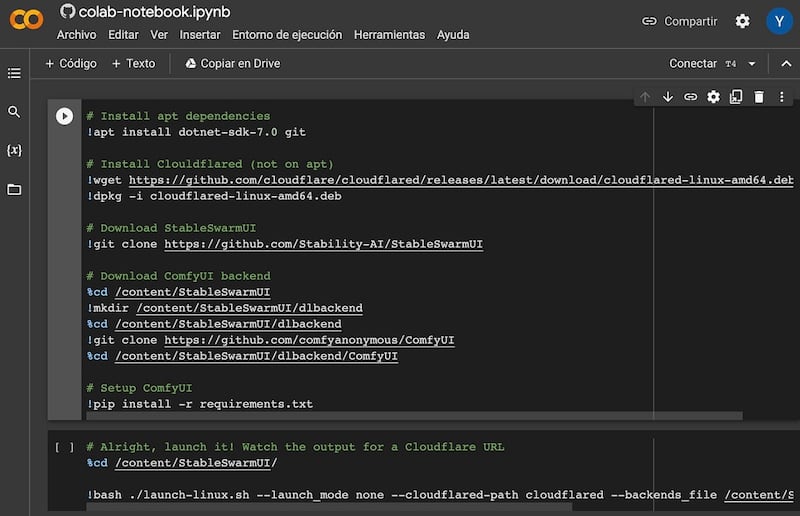Open the Archivo menu
This screenshot has width=800, height=516.
click(76, 35)
